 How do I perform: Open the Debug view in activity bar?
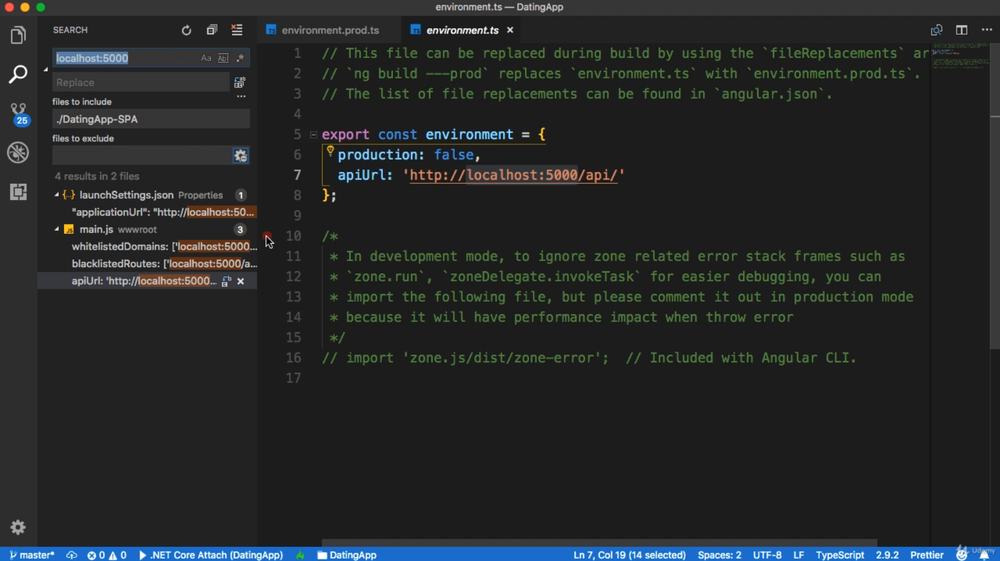18,152
